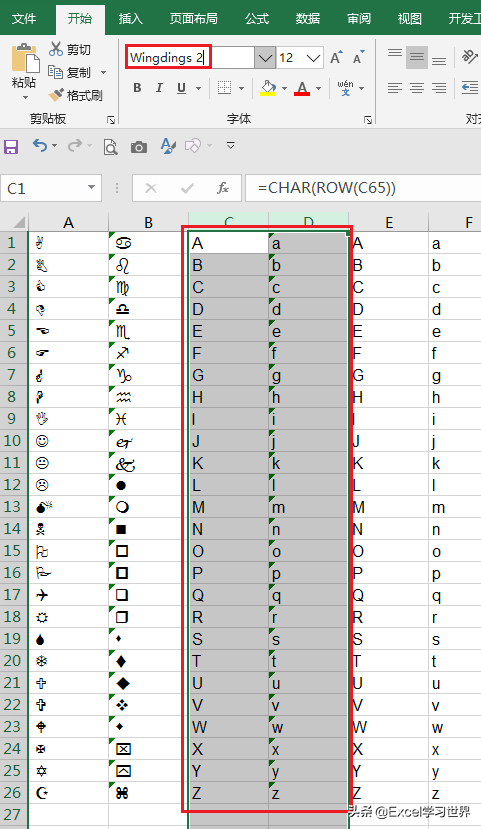The image size is (481, 829).
Task: Expand the Paste options arrow
Action: [x=25, y=98]
